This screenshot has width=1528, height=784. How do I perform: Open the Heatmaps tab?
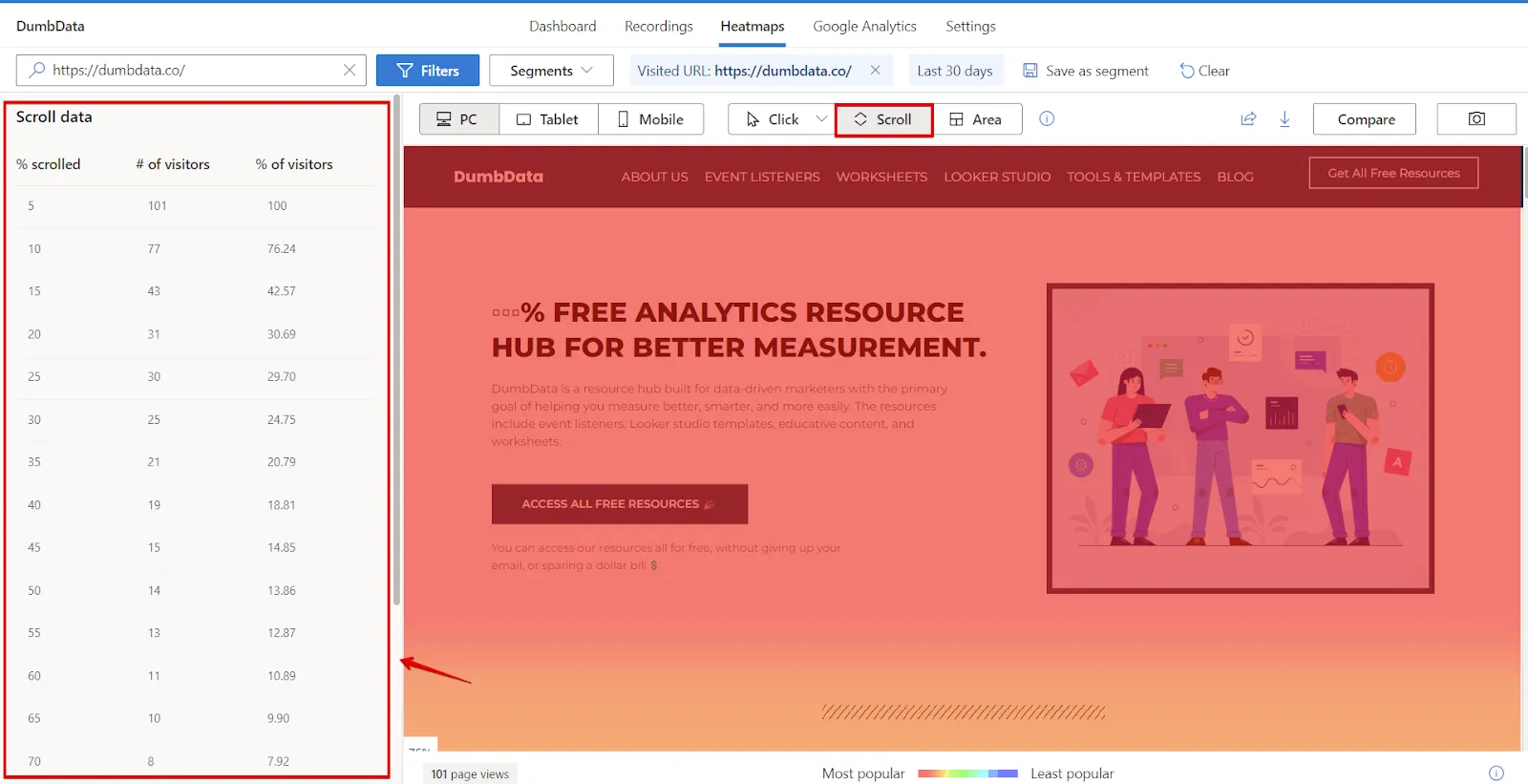point(753,26)
